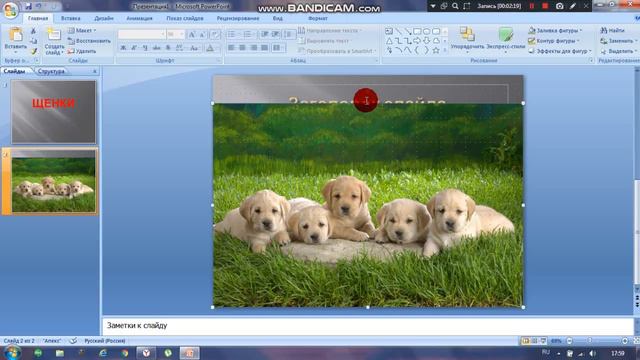Open the round Office button menu
The image size is (640, 360).
point(10,9)
